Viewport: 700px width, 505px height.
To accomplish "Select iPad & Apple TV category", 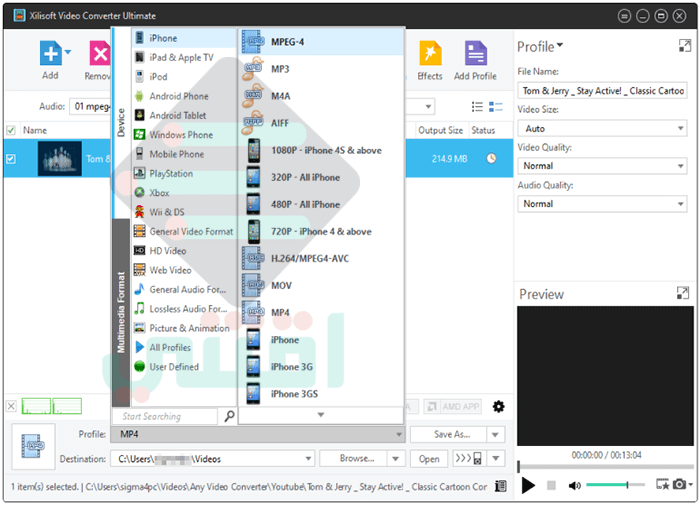I will [184, 58].
